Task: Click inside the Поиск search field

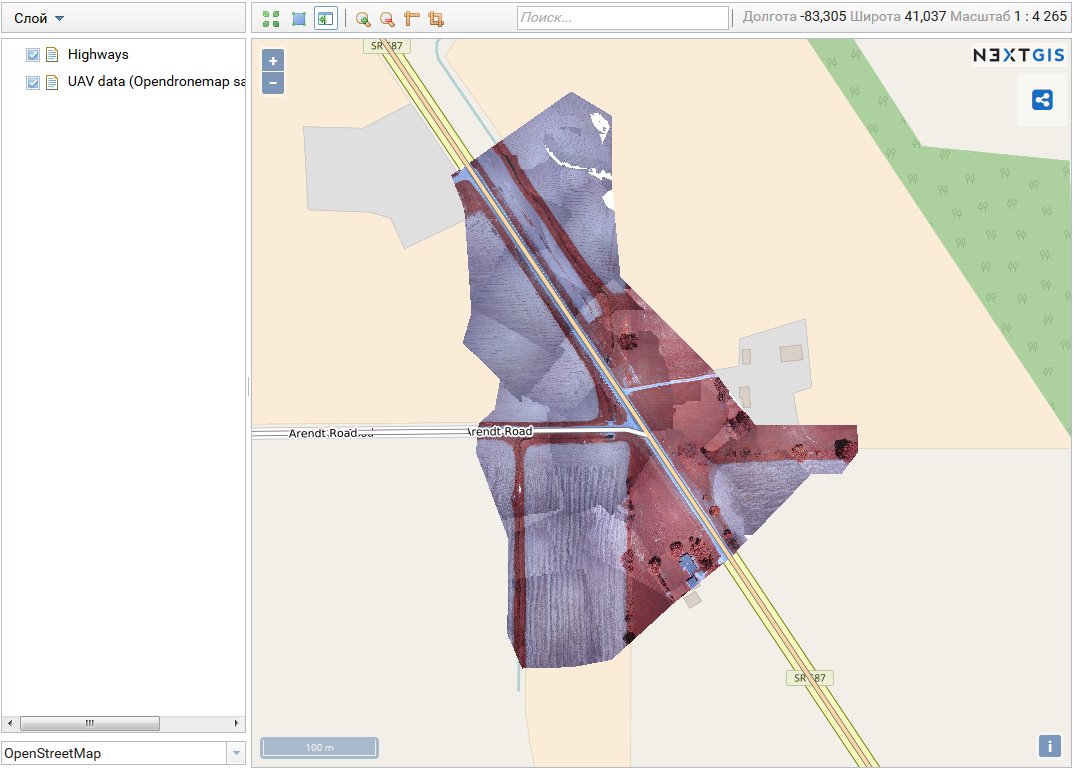Action: pyautogui.click(x=620, y=17)
